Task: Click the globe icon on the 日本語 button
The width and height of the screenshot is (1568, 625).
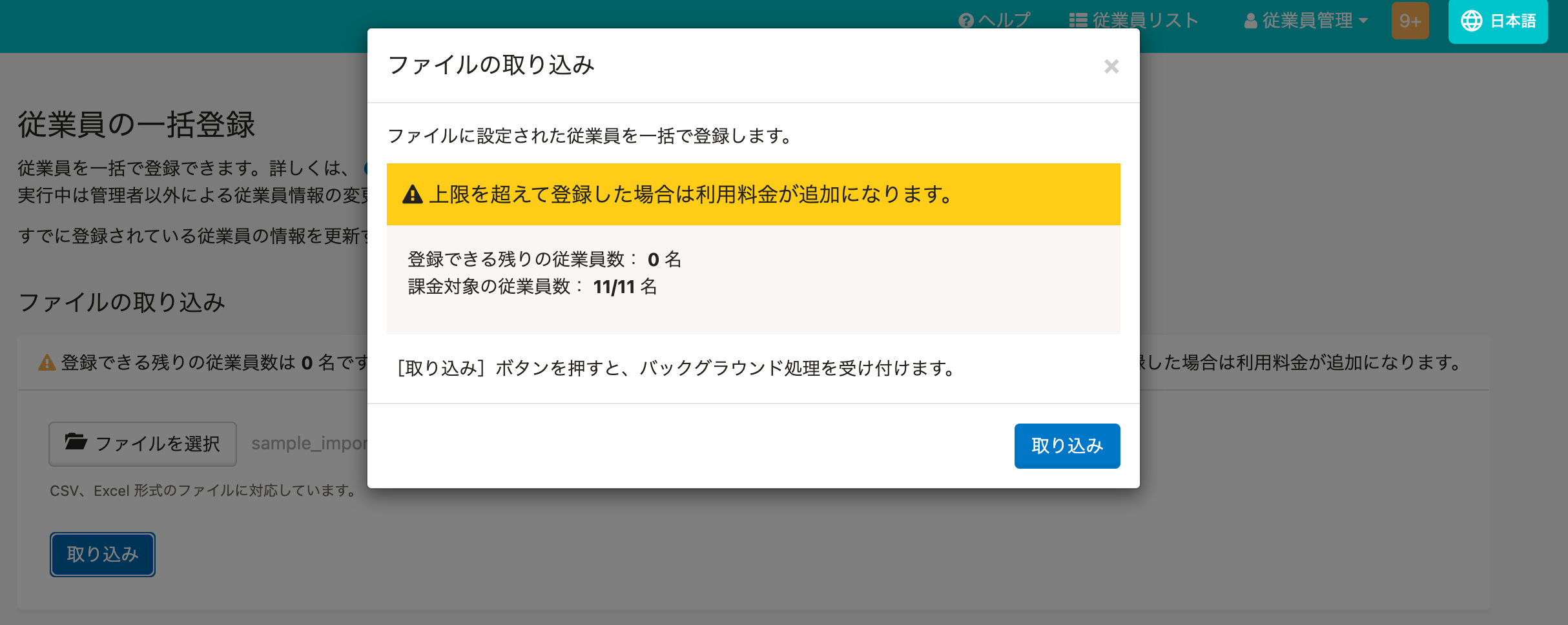Action: pos(1472,21)
